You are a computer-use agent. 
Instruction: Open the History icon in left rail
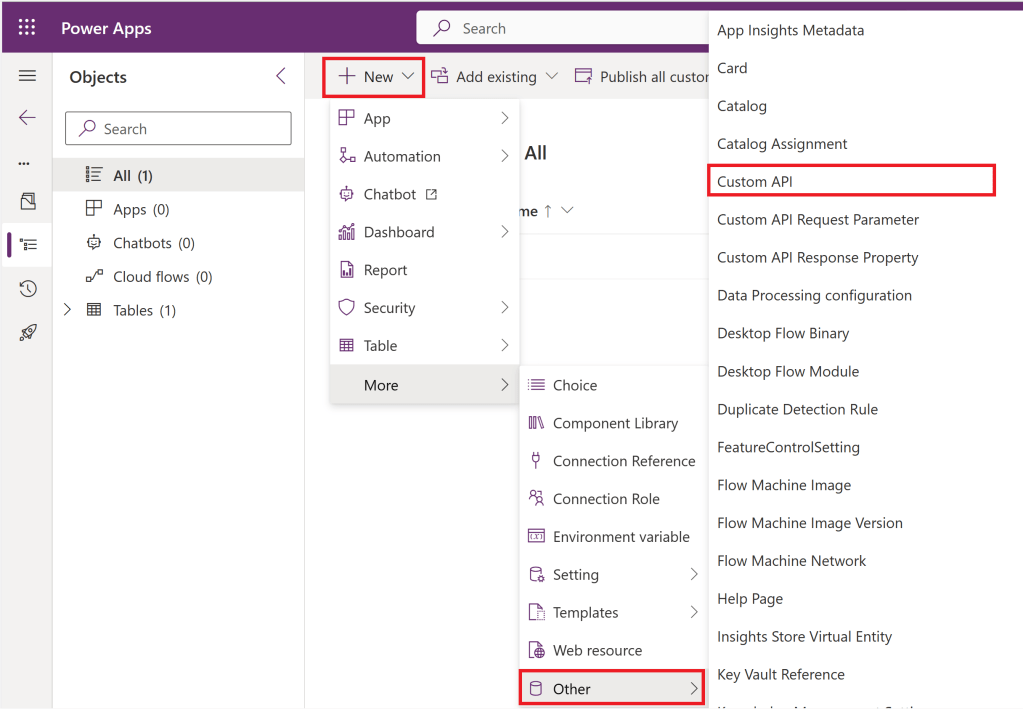pyautogui.click(x=27, y=289)
